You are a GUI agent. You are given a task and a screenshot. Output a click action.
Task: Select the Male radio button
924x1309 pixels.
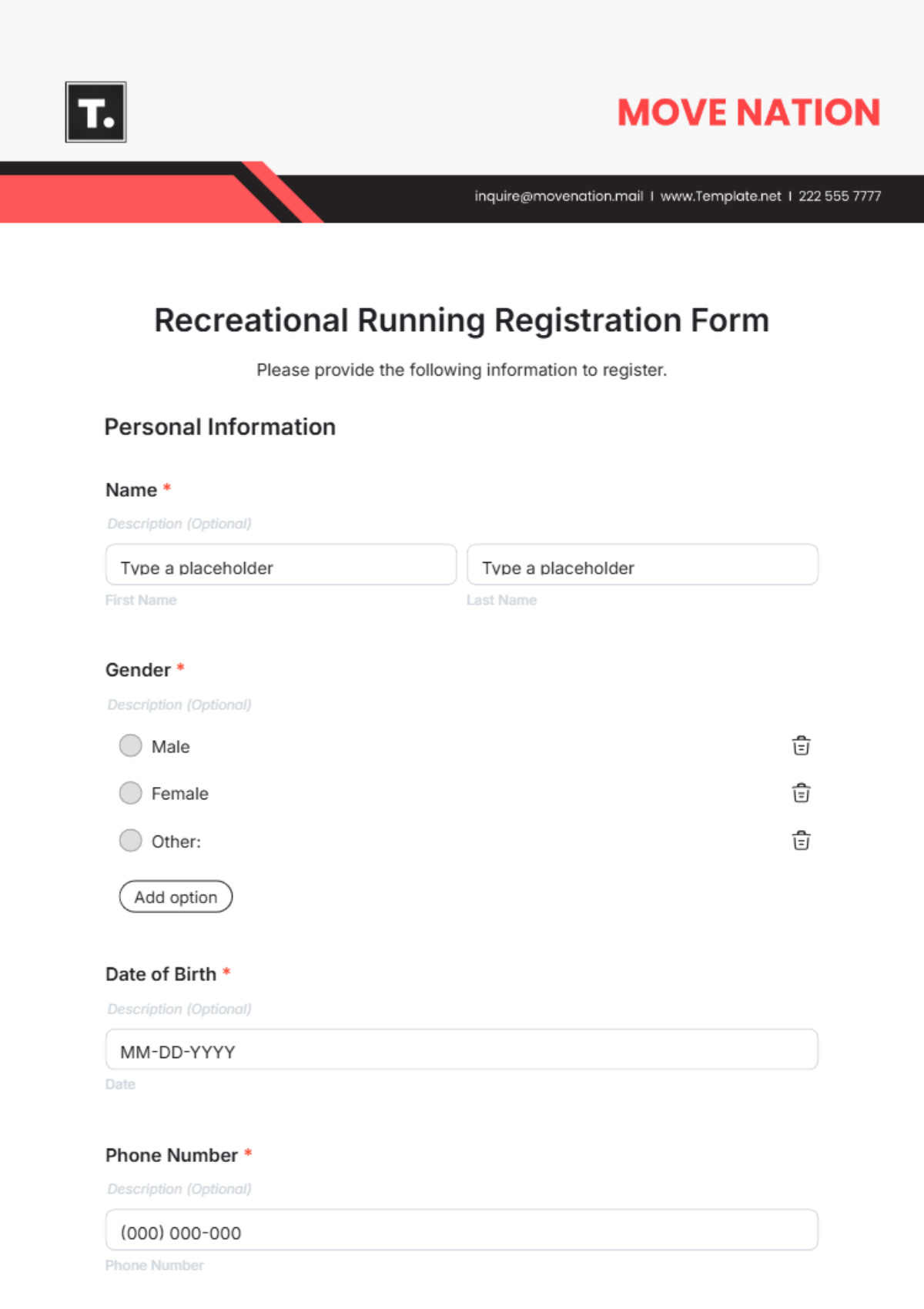[131, 745]
